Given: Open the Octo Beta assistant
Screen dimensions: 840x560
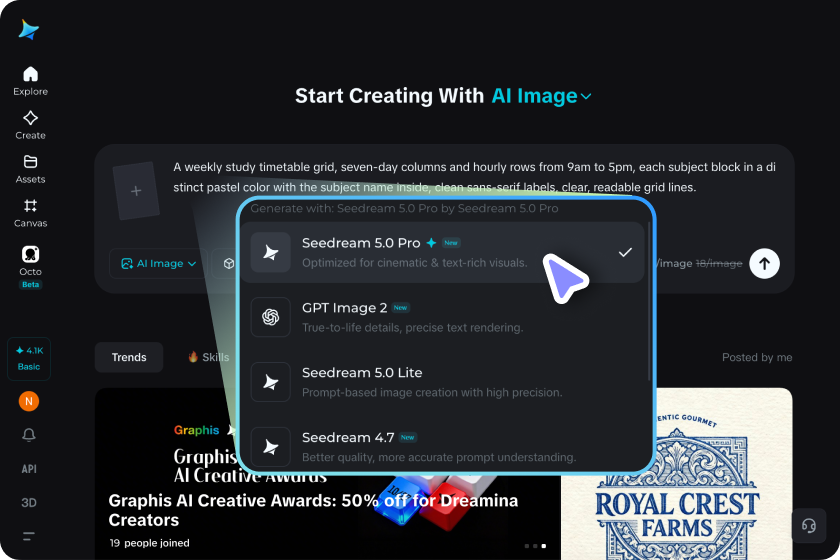Looking at the screenshot, I should pyautogui.click(x=31, y=267).
